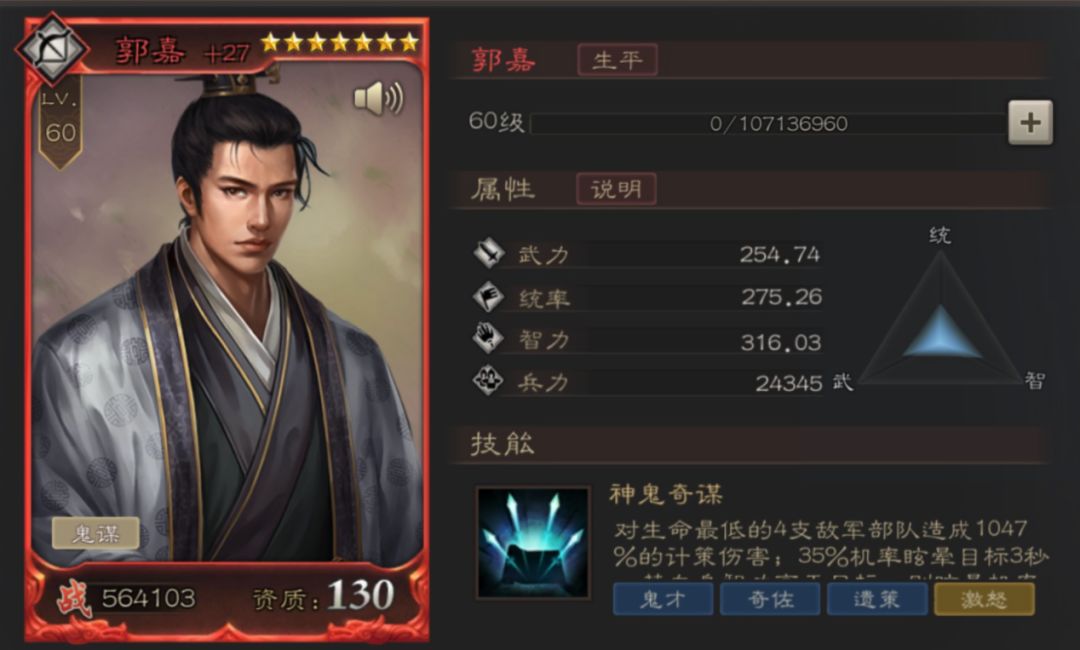Click the experience progress bar
This screenshot has height=650, width=1080.
(769, 123)
